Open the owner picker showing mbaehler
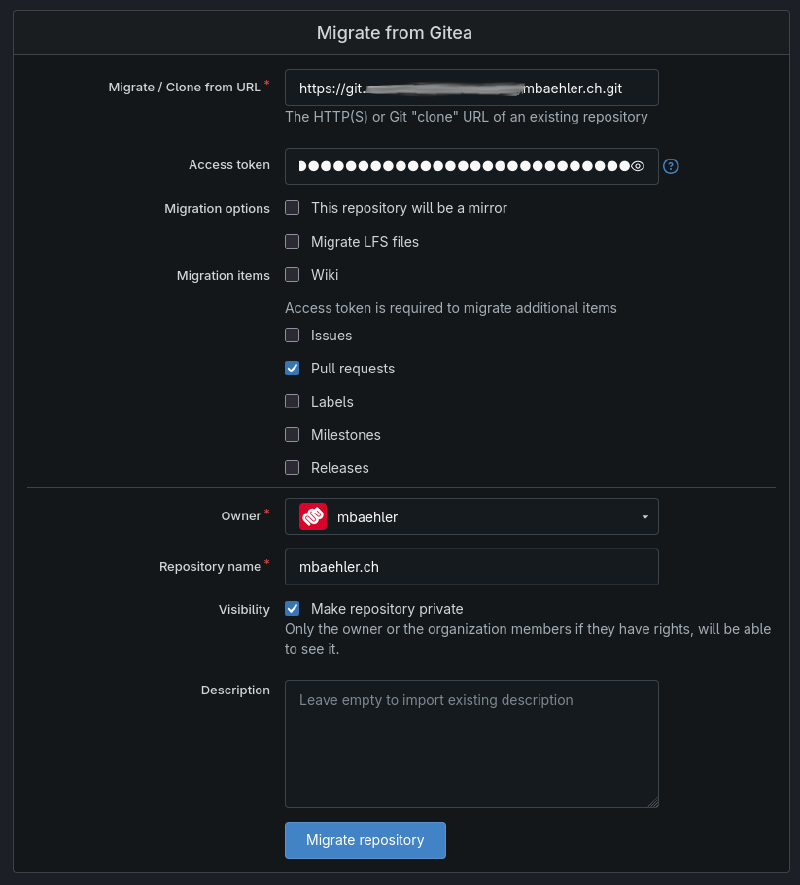 click(x=471, y=516)
